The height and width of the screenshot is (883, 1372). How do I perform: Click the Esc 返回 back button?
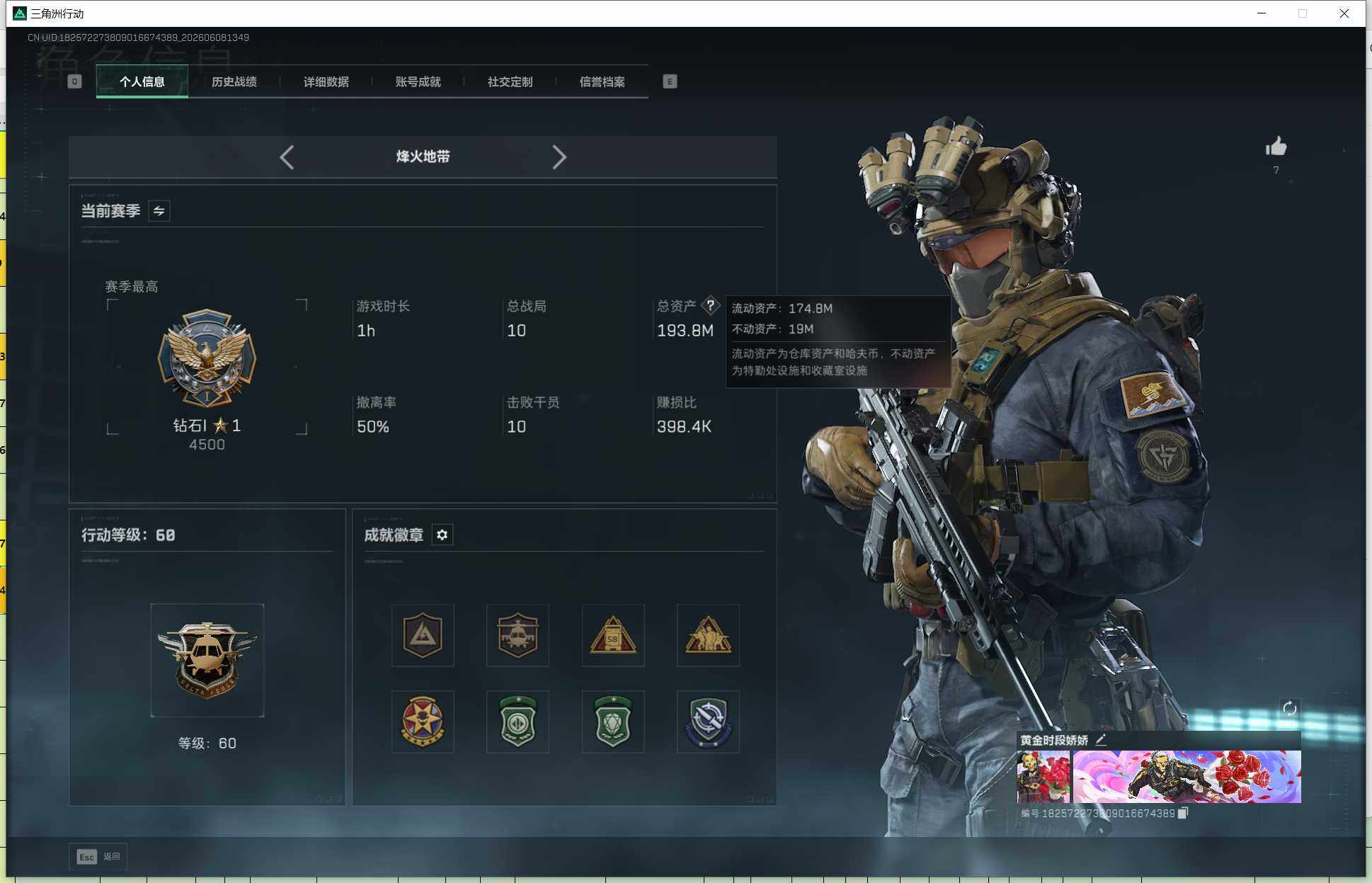[x=98, y=857]
